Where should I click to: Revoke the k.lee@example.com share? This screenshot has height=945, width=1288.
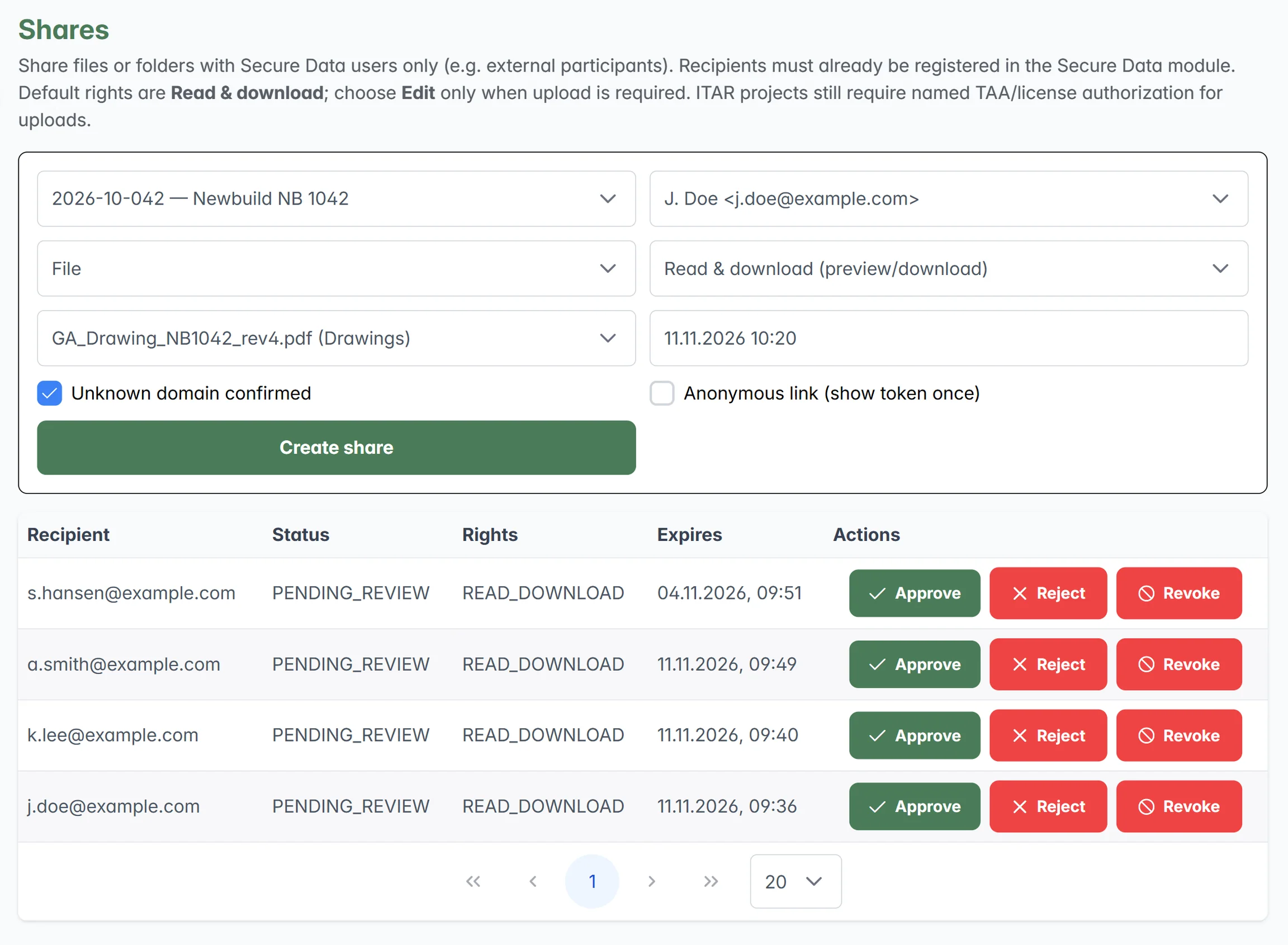1179,735
